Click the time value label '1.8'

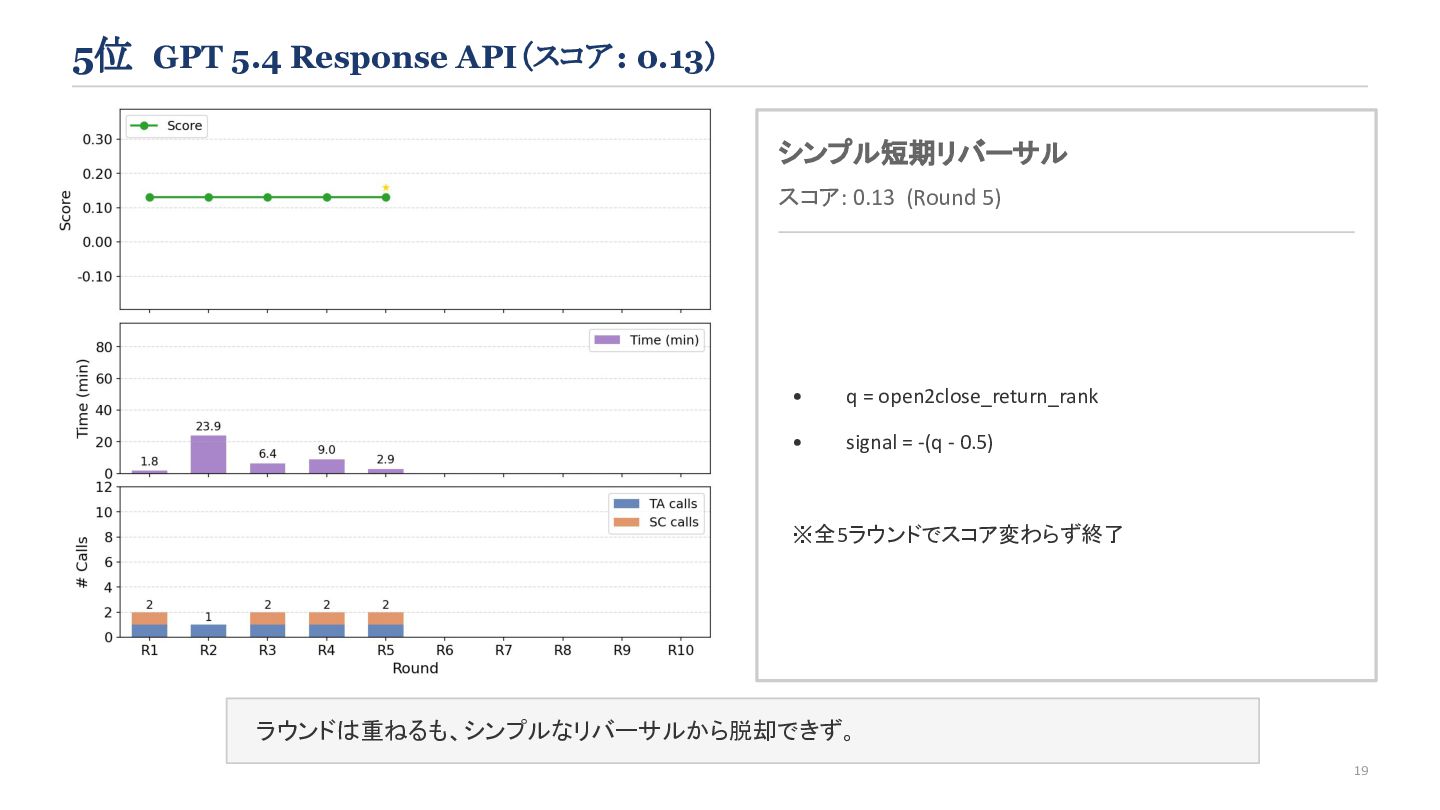(150, 461)
